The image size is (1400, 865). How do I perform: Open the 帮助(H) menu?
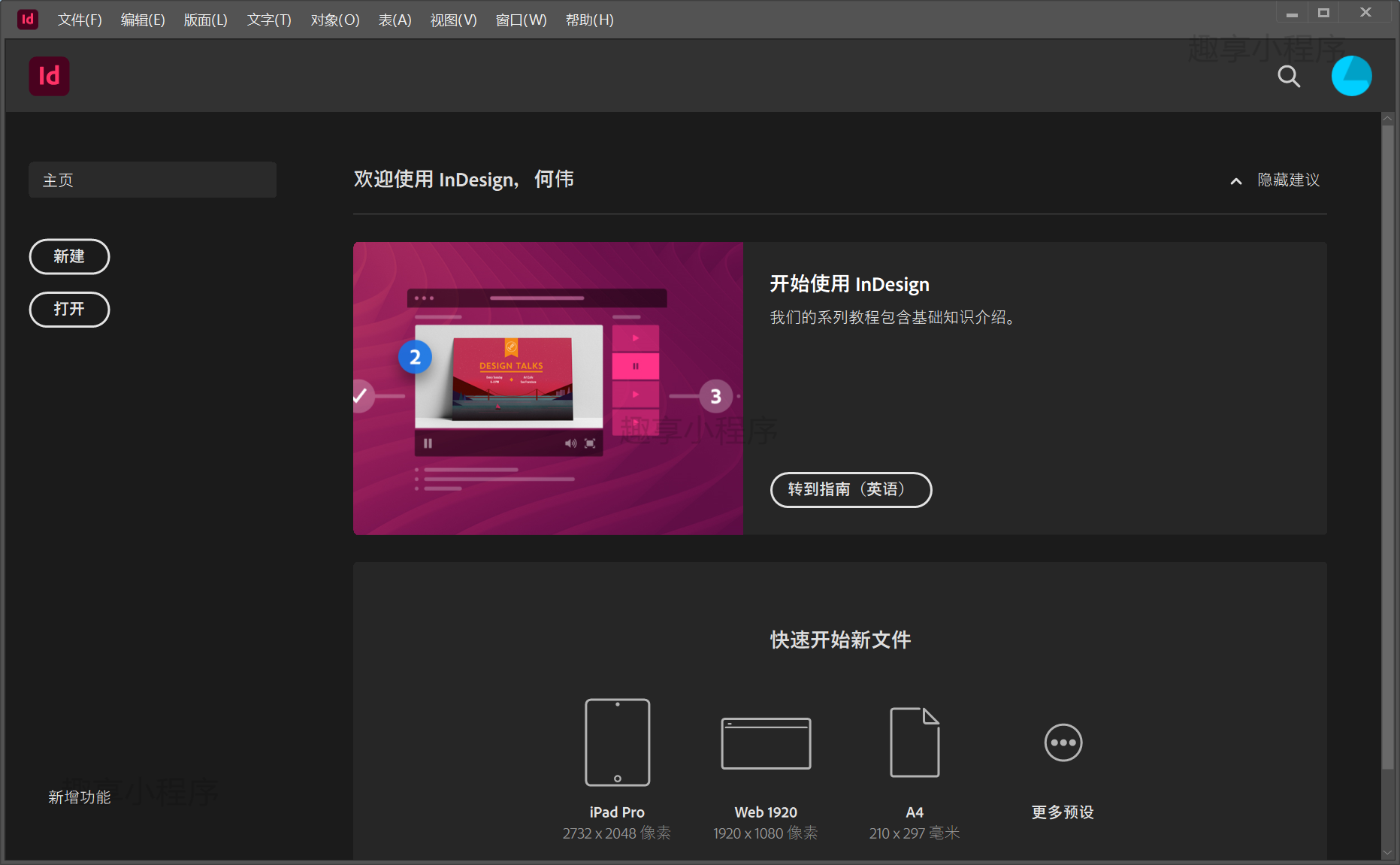[x=589, y=20]
